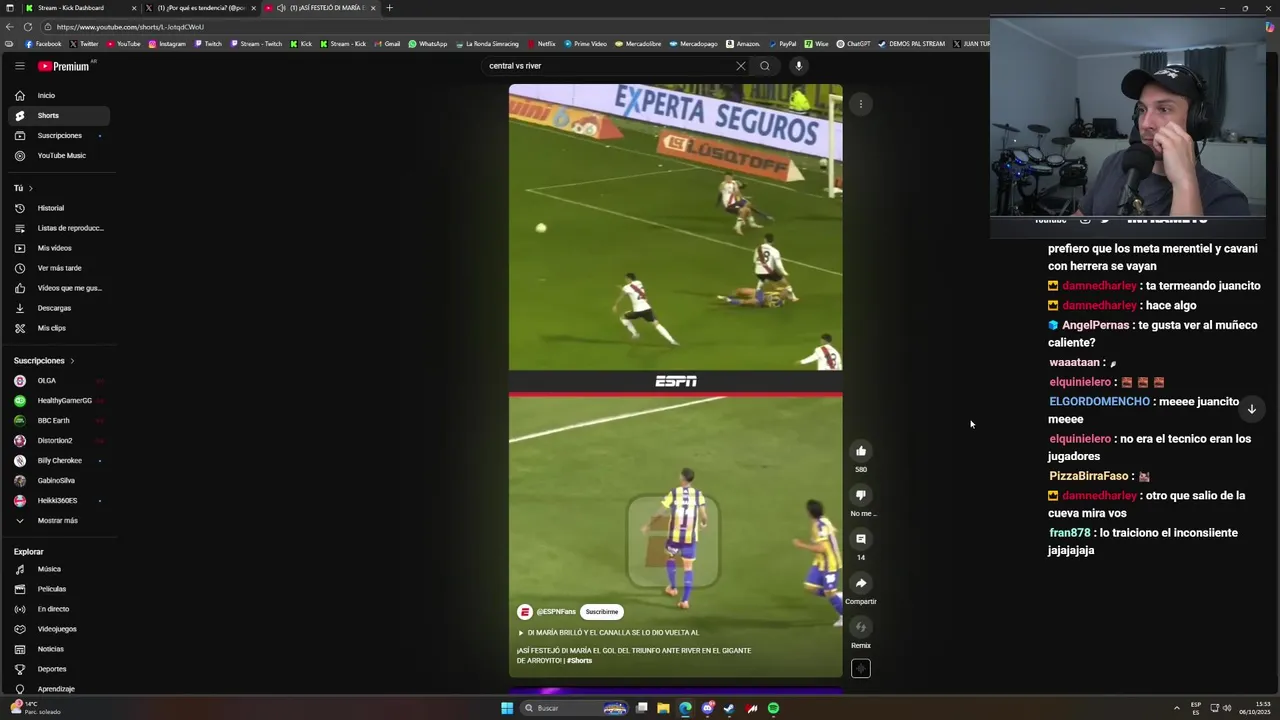Explore Películas category
The image size is (1280, 720).
pyautogui.click(x=59, y=589)
